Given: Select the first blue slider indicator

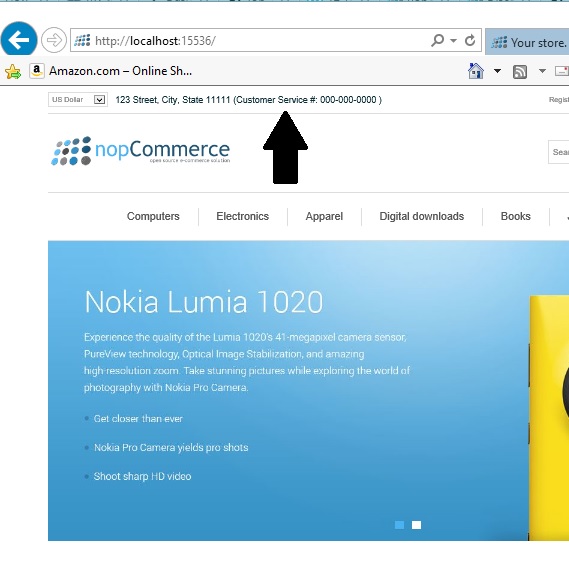Looking at the screenshot, I should pos(399,525).
